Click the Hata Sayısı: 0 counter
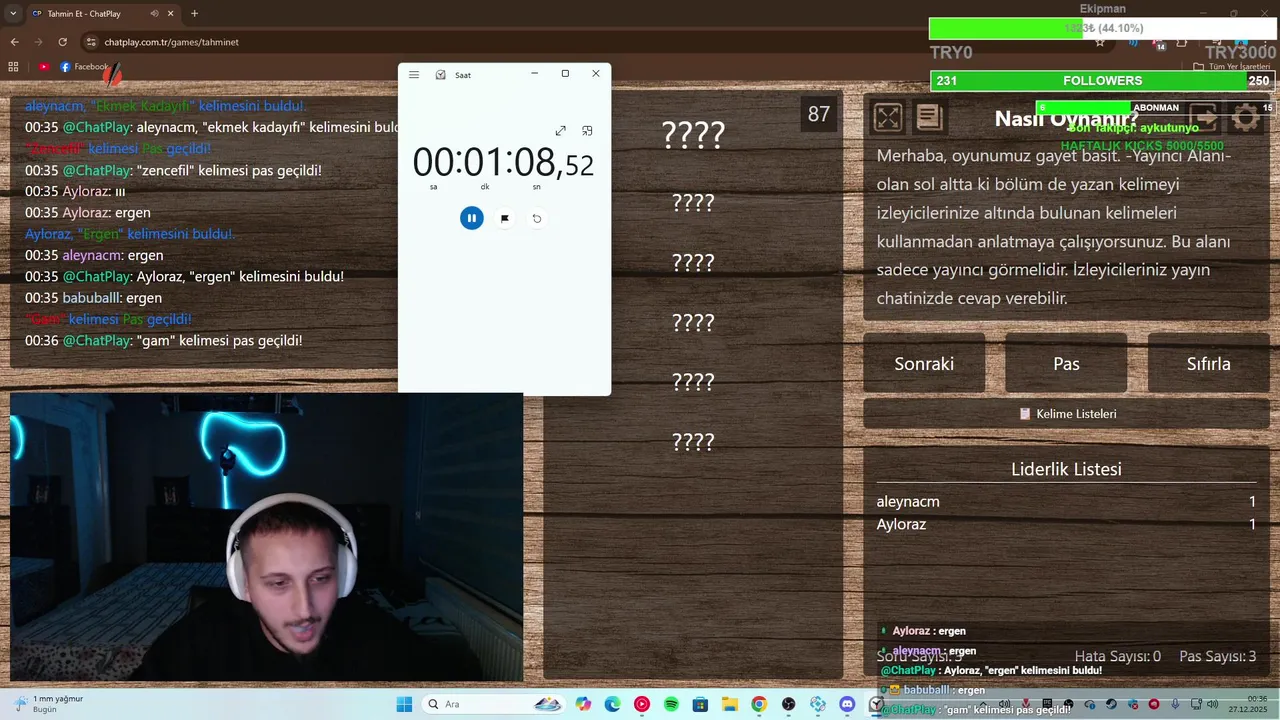The height and width of the screenshot is (720, 1280). click(1117, 657)
